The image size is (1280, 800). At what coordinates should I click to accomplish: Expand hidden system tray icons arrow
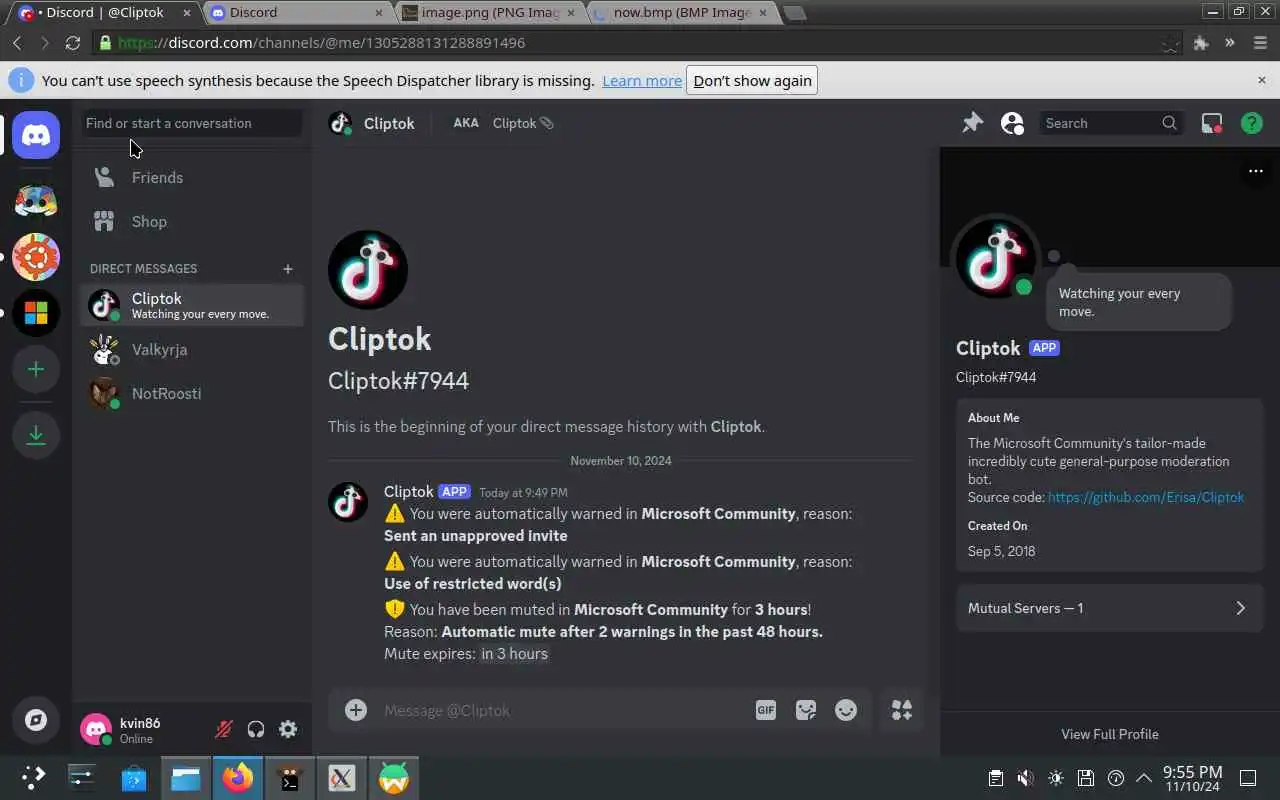click(1143, 778)
